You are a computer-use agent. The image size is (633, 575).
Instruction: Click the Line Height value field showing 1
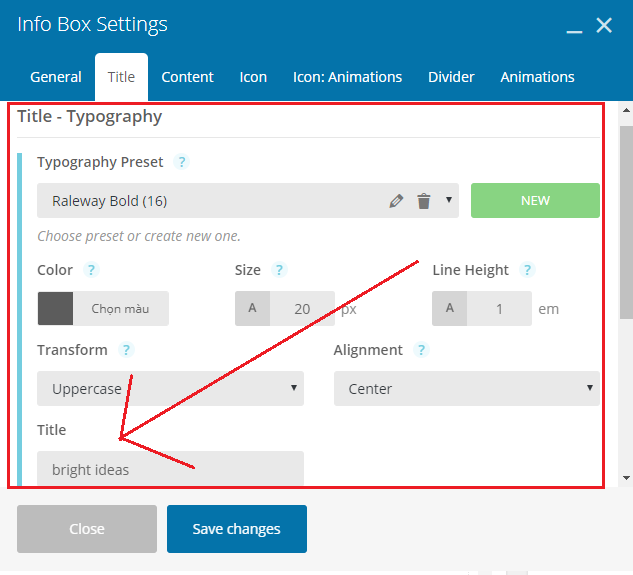(499, 308)
